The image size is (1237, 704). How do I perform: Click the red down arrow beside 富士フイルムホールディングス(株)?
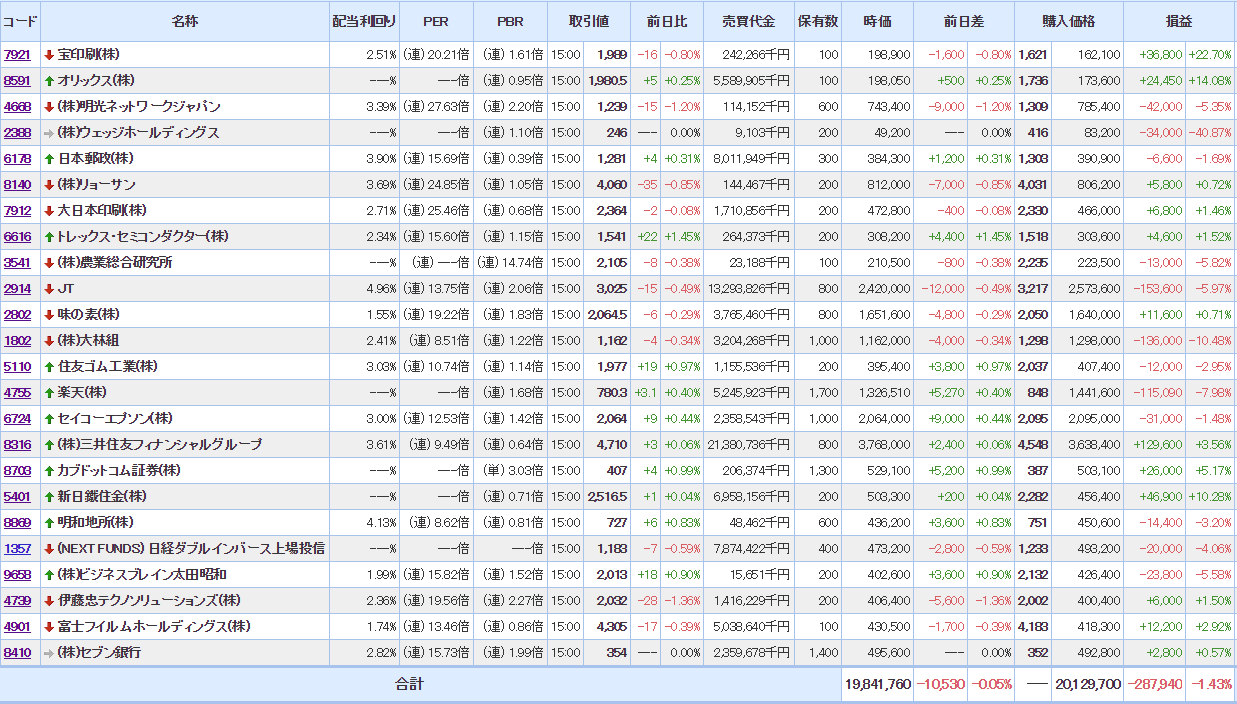(x=49, y=626)
